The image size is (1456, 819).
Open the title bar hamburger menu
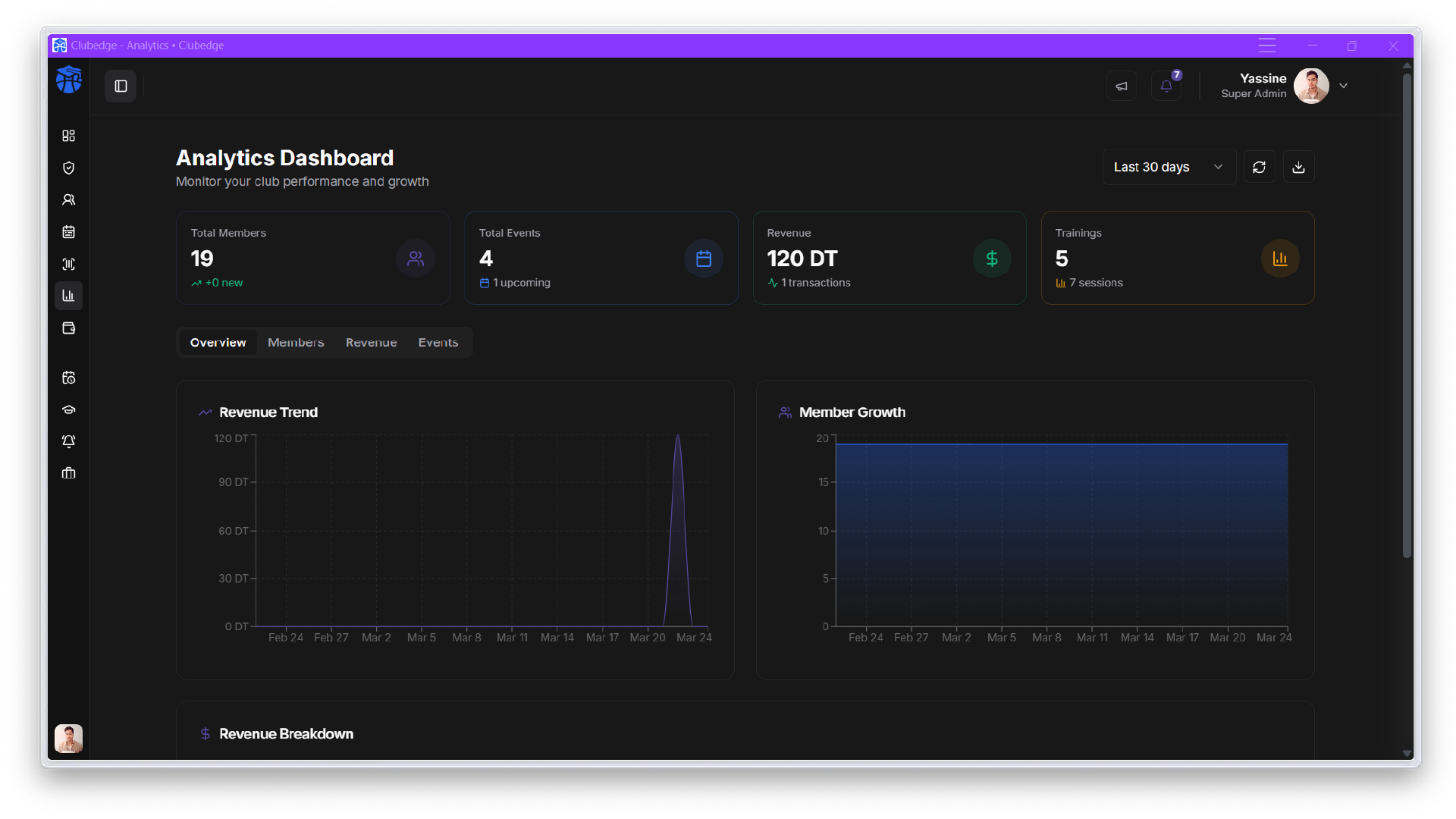click(1267, 45)
